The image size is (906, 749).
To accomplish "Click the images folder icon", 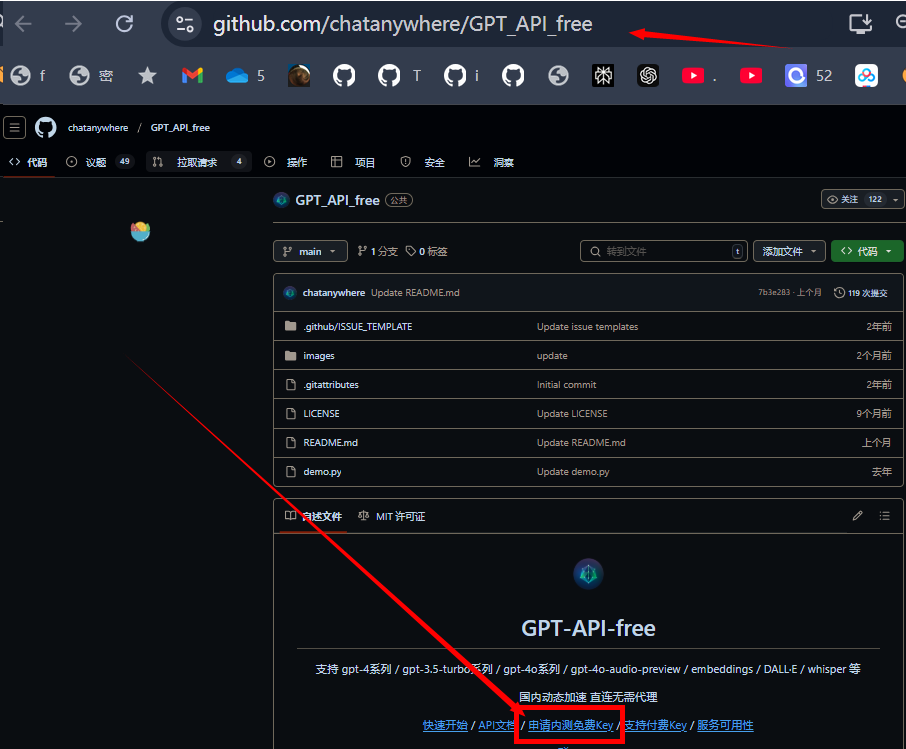I will [x=291, y=355].
